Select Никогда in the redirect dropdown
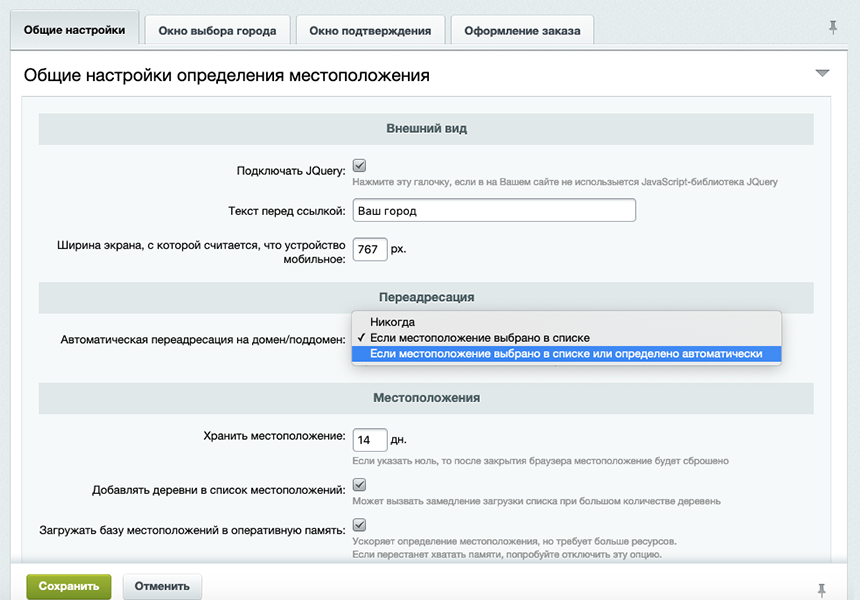This screenshot has height=600, width=860. tap(392, 322)
